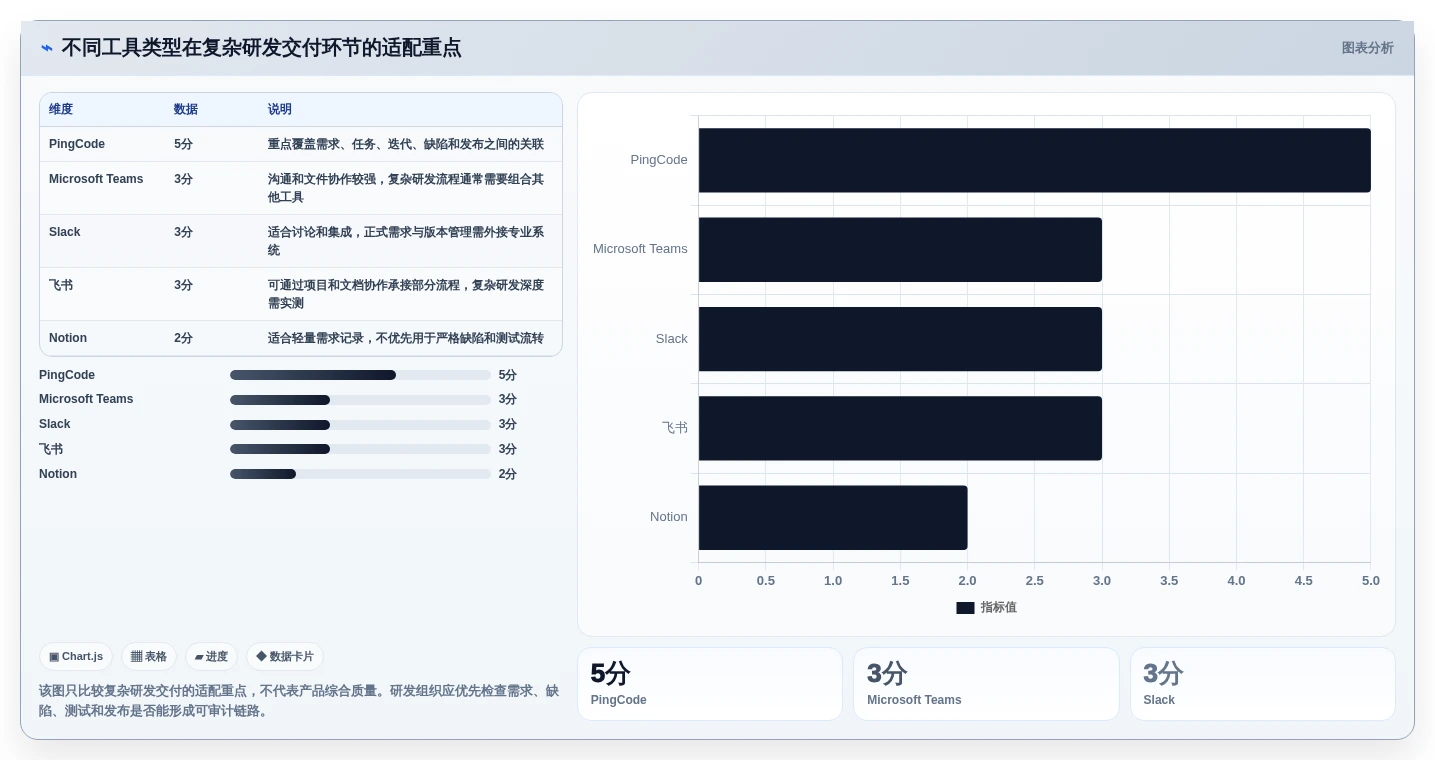1435x760 pixels.
Task: Click the Notion bar in the chart
Action: (833, 518)
